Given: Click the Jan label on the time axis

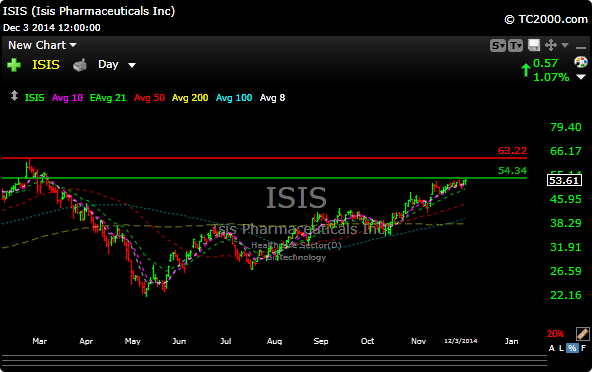Looking at the screenshot, I should [512, 341].
